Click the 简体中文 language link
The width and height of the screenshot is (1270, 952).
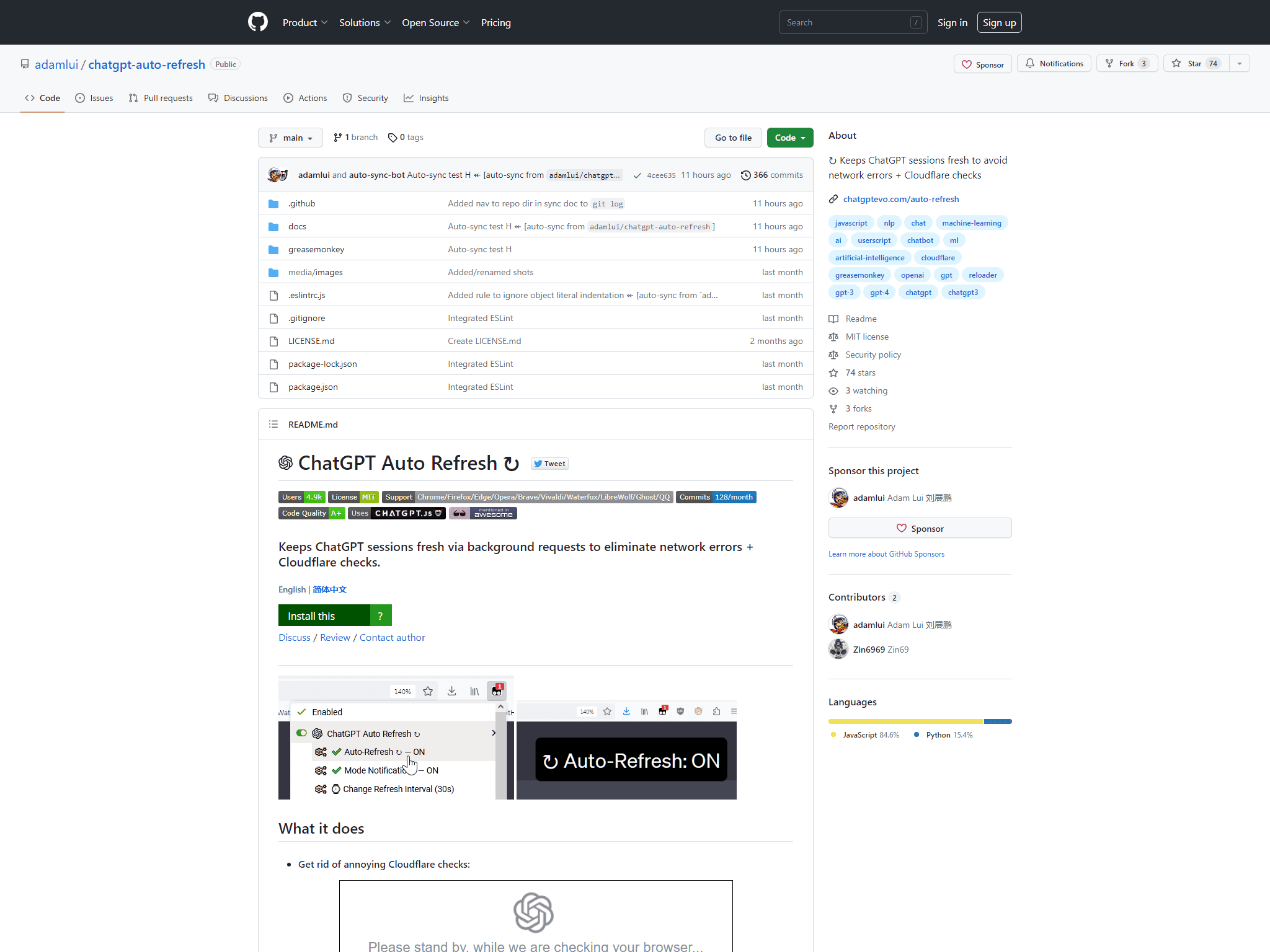tap(329, 589)
